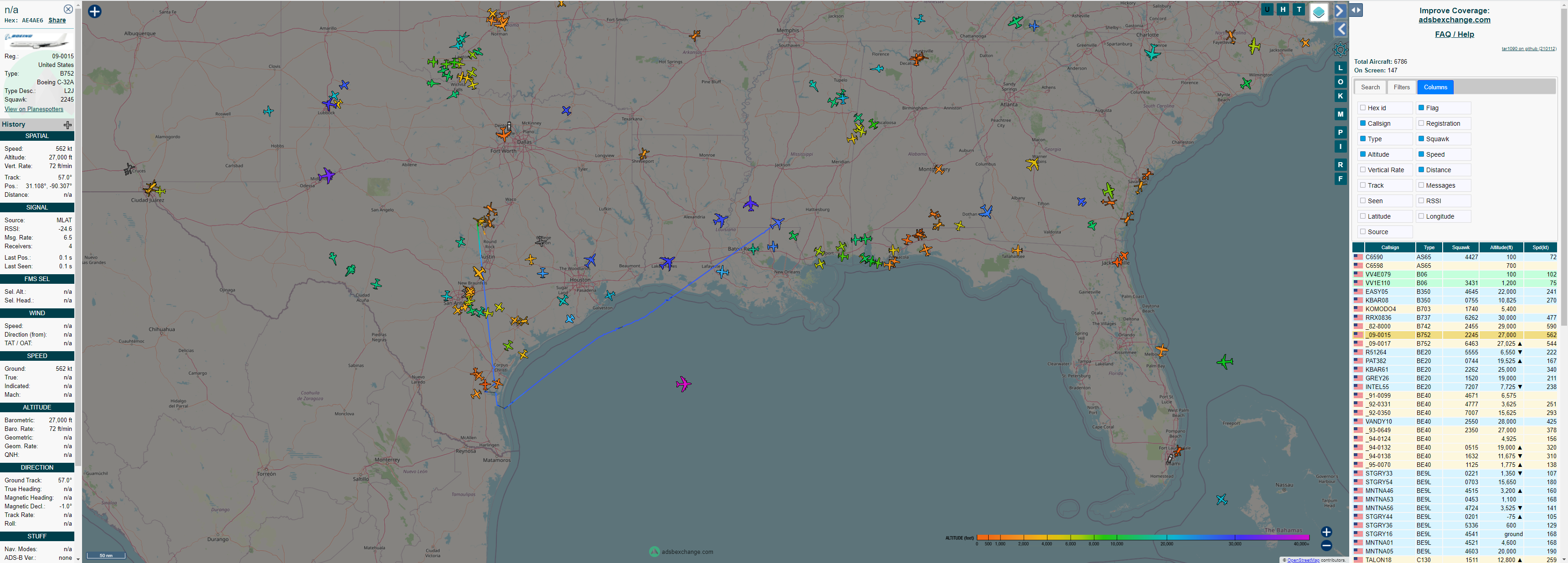Sort table by the Callsign column header
1568x563 pixels.
[x=1390, y=247]
